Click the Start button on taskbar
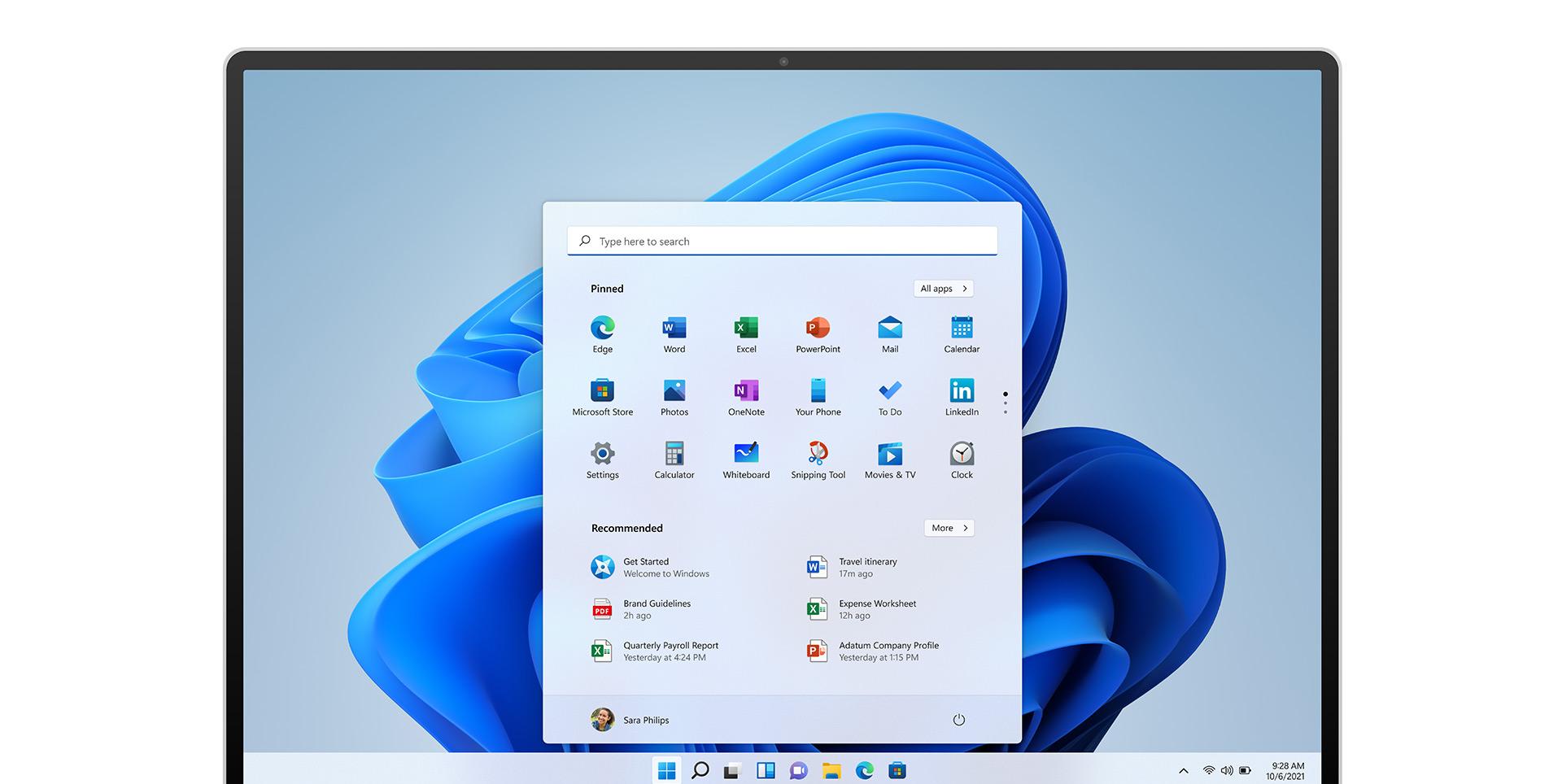The height and width of the screenshot is (784, 1562). tap(667, 770)
